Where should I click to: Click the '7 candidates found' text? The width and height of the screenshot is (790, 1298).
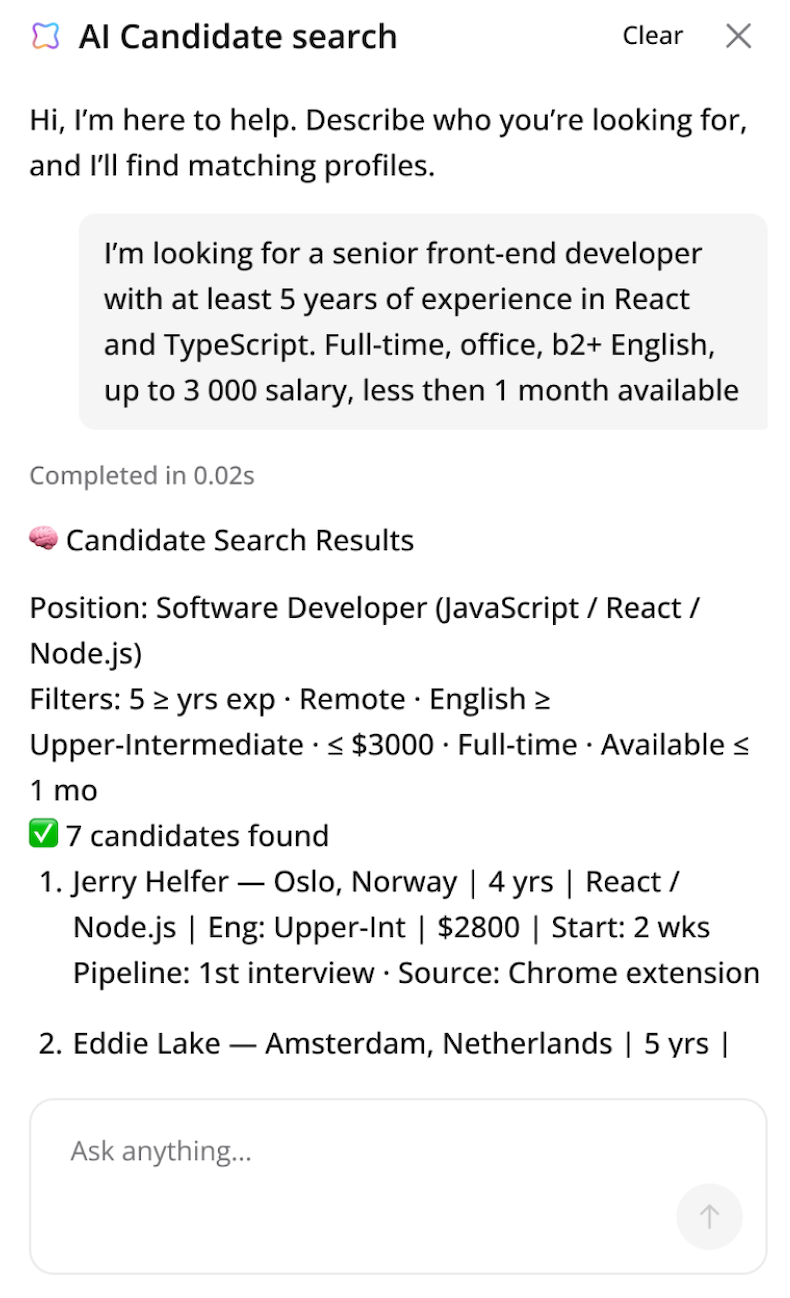pos(197,836)
